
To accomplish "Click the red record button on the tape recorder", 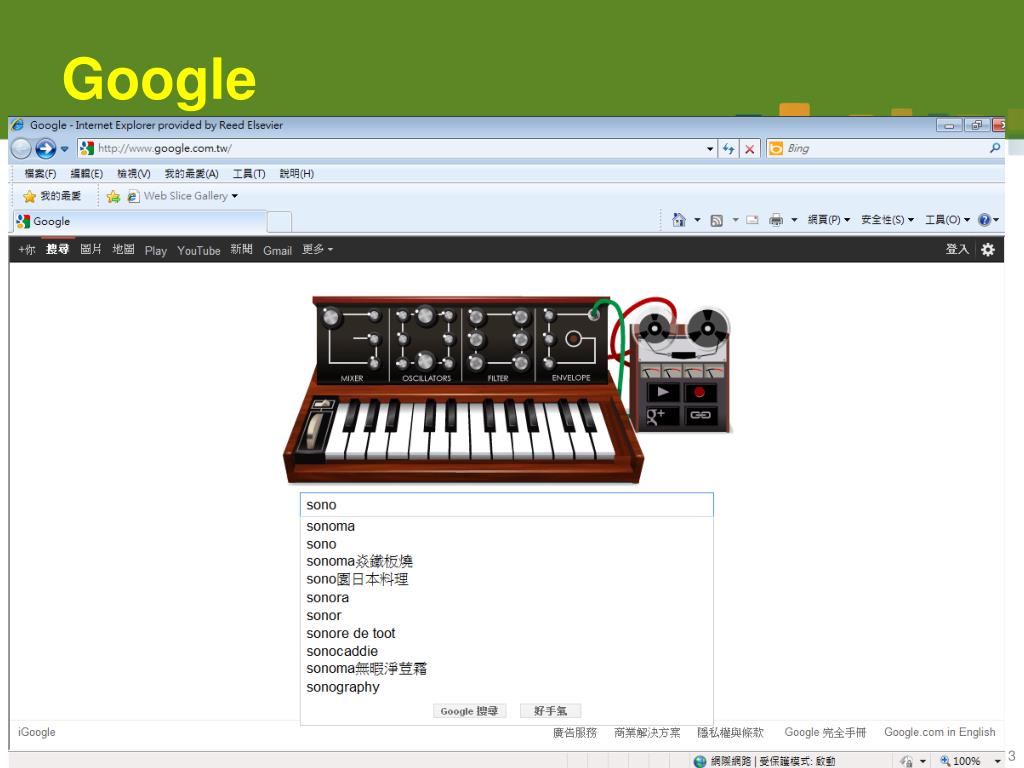I will (700, 392).
